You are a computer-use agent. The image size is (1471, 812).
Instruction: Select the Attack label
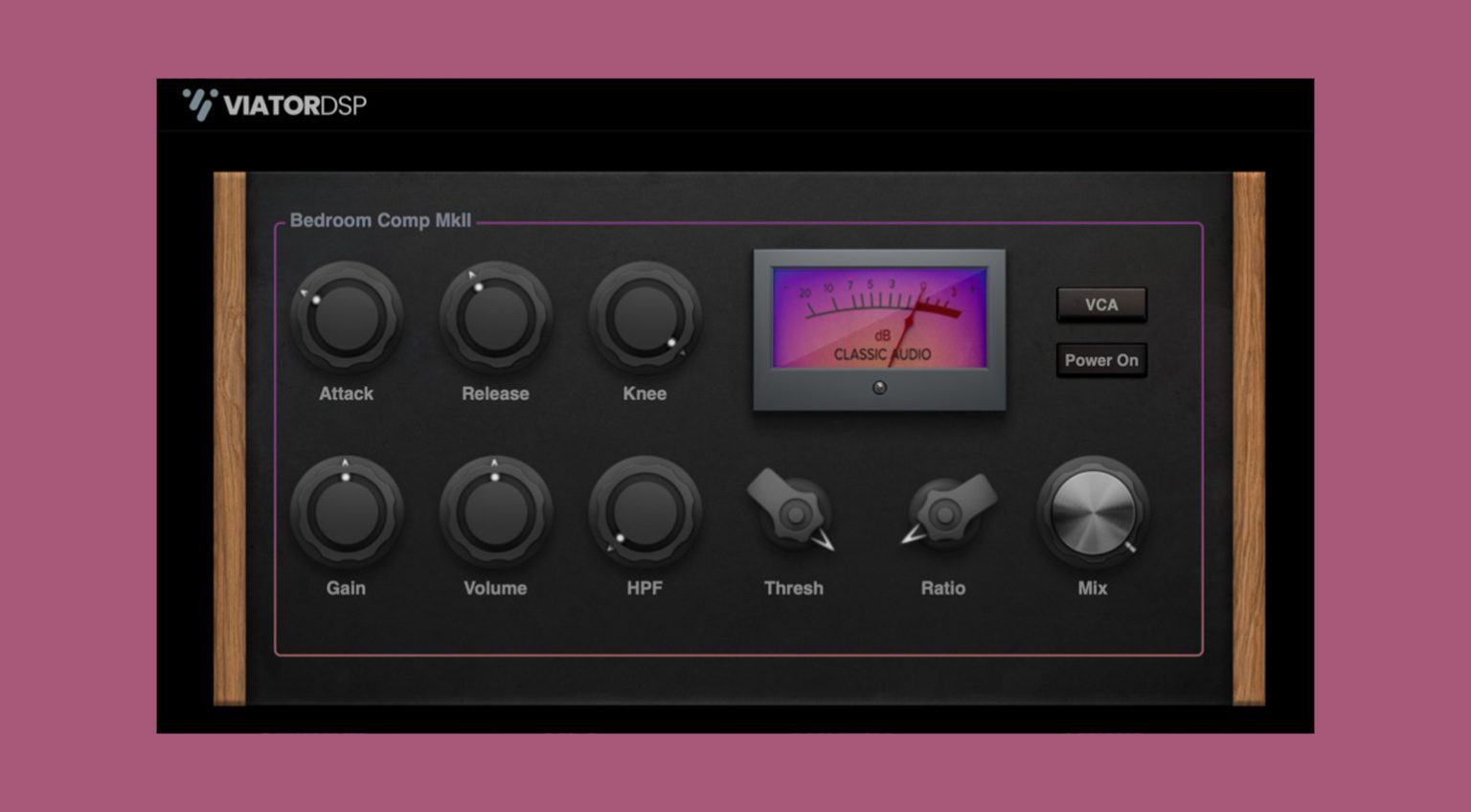click(346, 393)
